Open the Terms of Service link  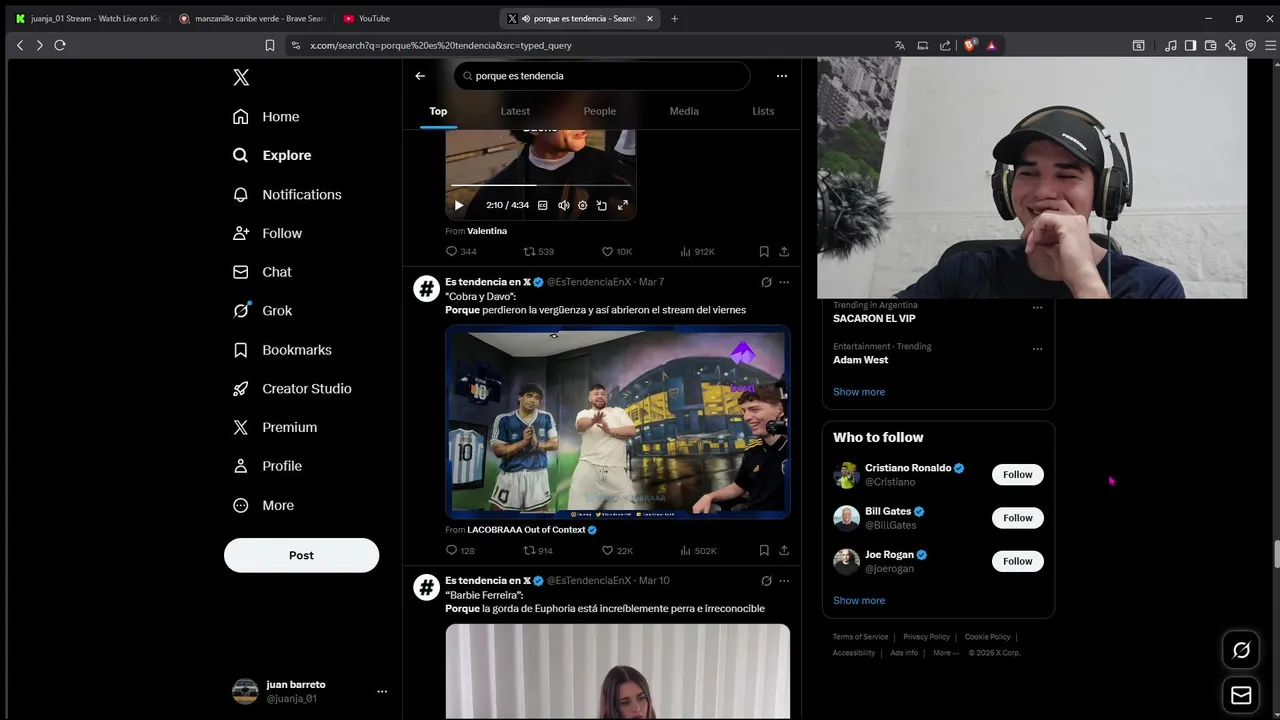click(x=860, y=637)
